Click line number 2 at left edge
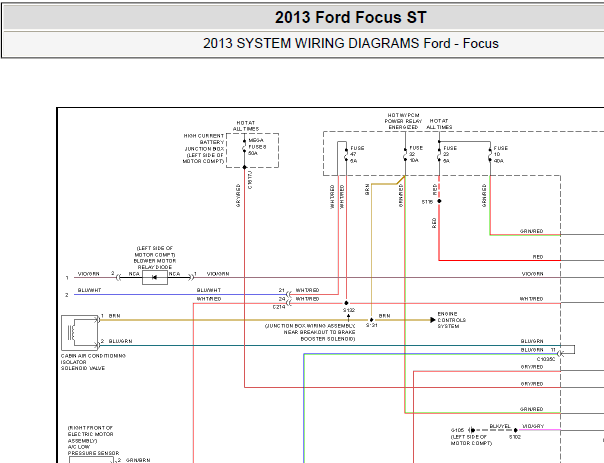 click(67, 295)
